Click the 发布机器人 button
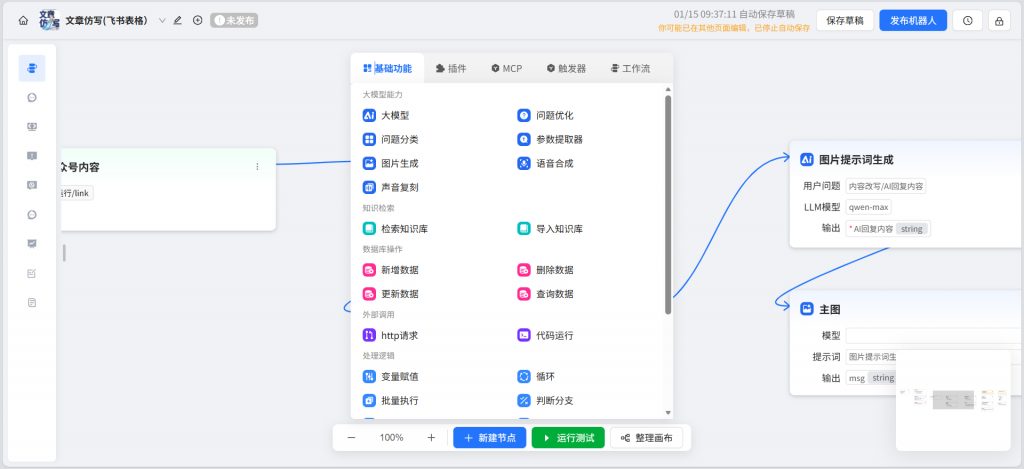1024x469 pixels. 913,20
